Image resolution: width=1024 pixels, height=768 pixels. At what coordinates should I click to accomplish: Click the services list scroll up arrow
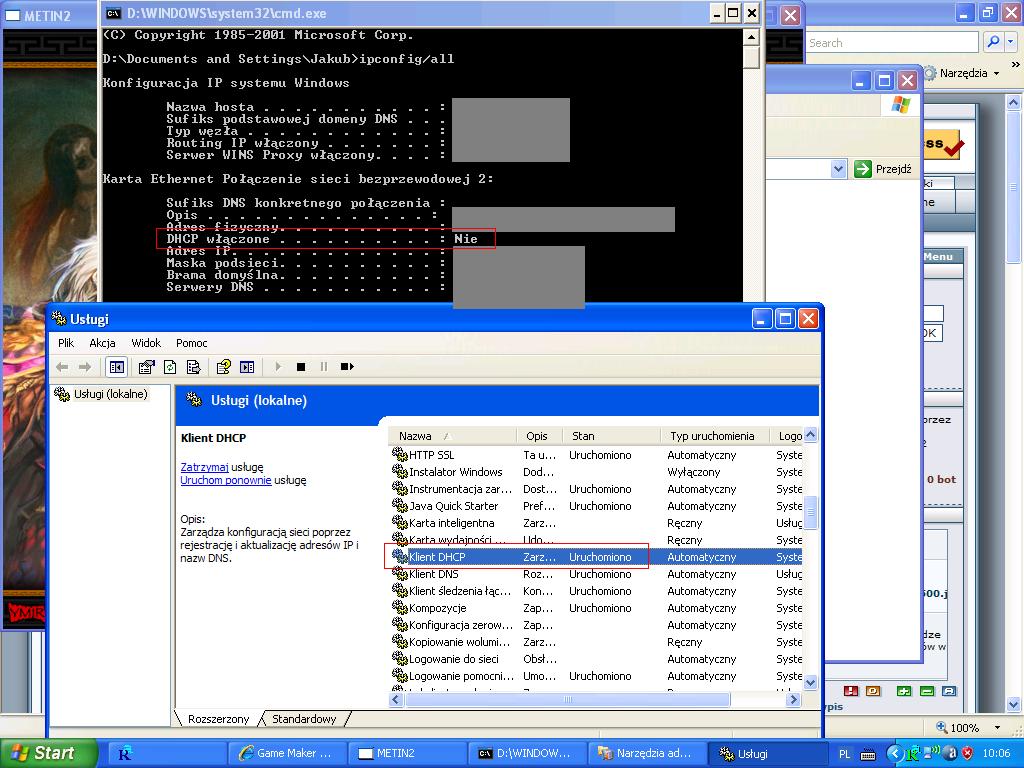click(x=810, y=435)
